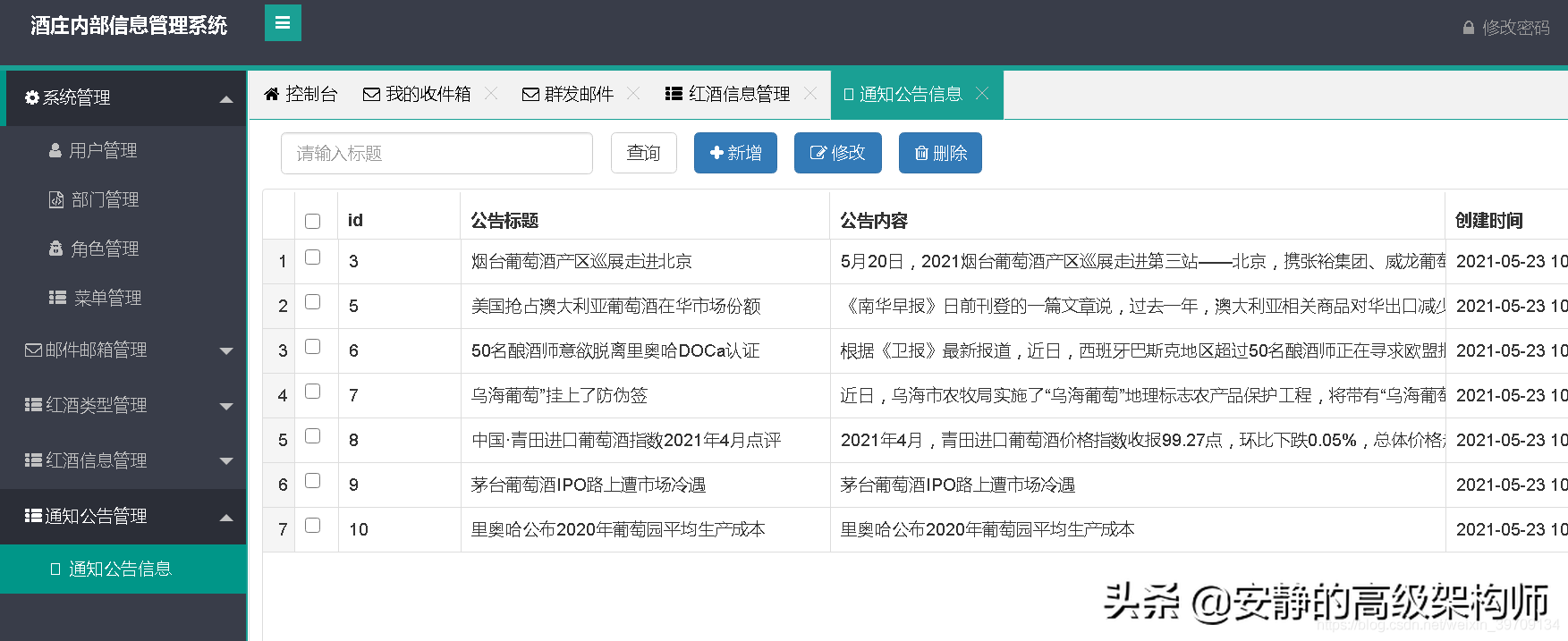The image size is (1568, 641).
Task: Check the row for 美国抢占澳大利亚葡萄酒在华市场份额
Action: (x=312, y=301)
